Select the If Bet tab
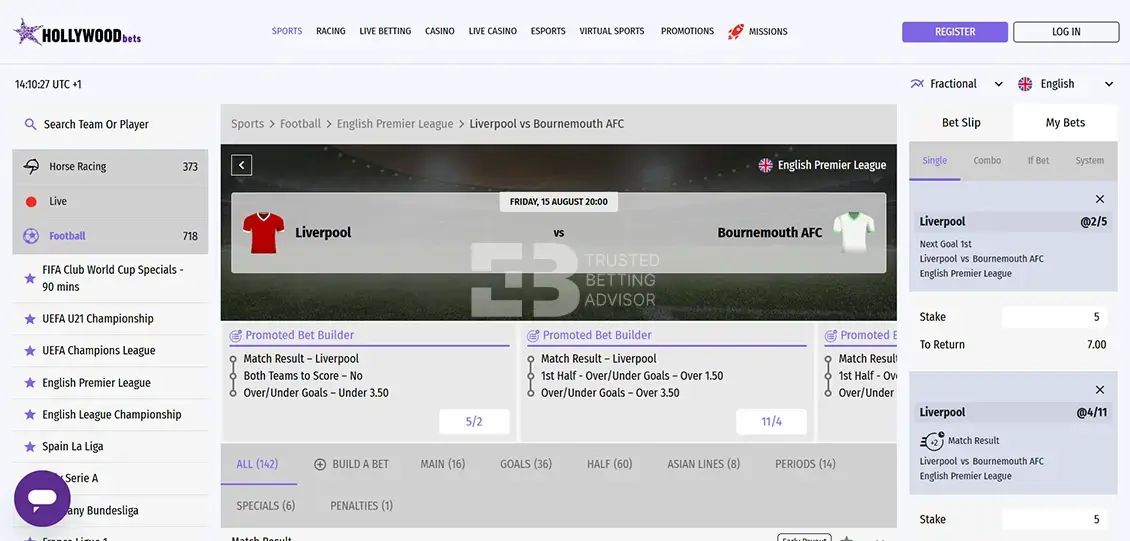The image size is (1130, 541). [1038, 161]
